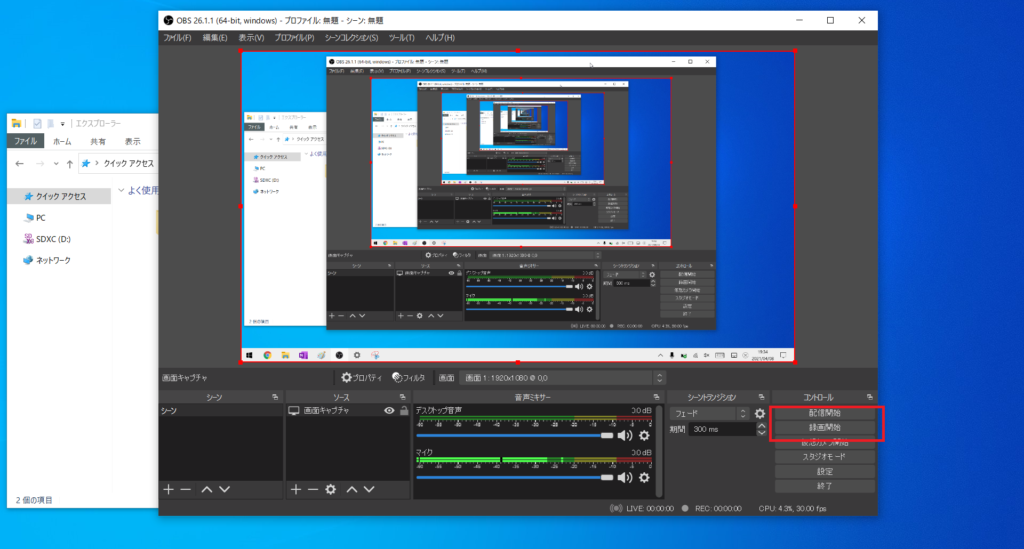Open Explorer's quick access toolbar customize arrow
The width and height of the screenshot is (1024, 549).
[x=63, y=123]
